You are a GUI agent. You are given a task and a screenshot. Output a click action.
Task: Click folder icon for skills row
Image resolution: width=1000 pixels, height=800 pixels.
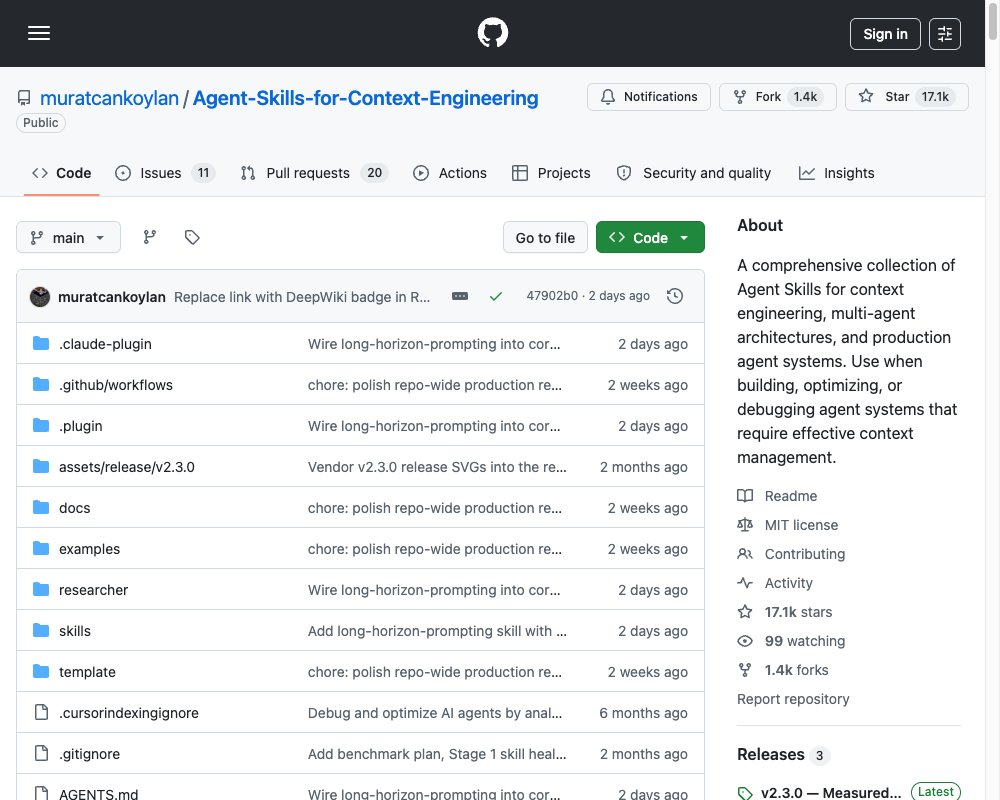coord(41,630)
